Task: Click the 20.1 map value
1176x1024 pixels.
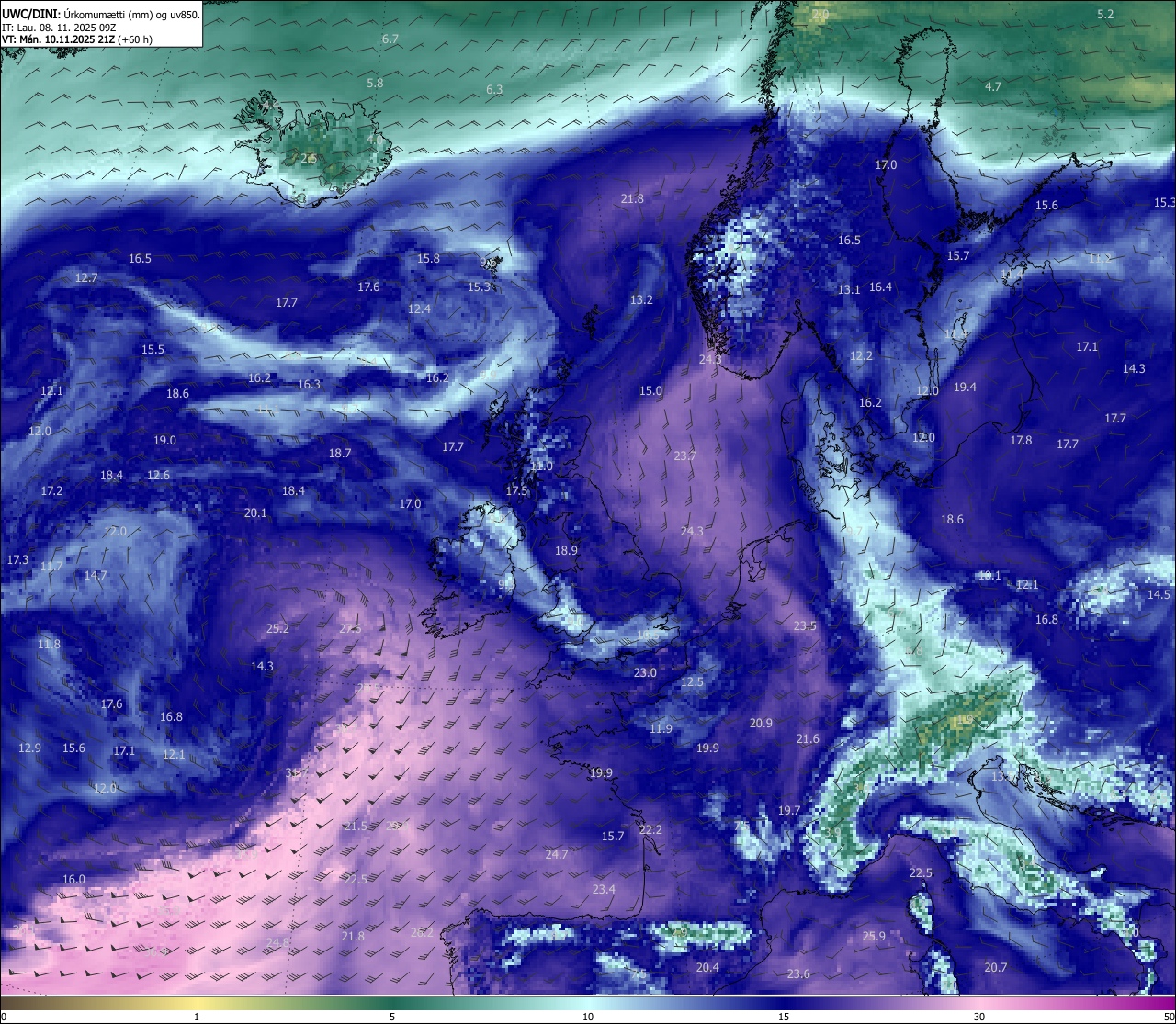Action: 255,513
